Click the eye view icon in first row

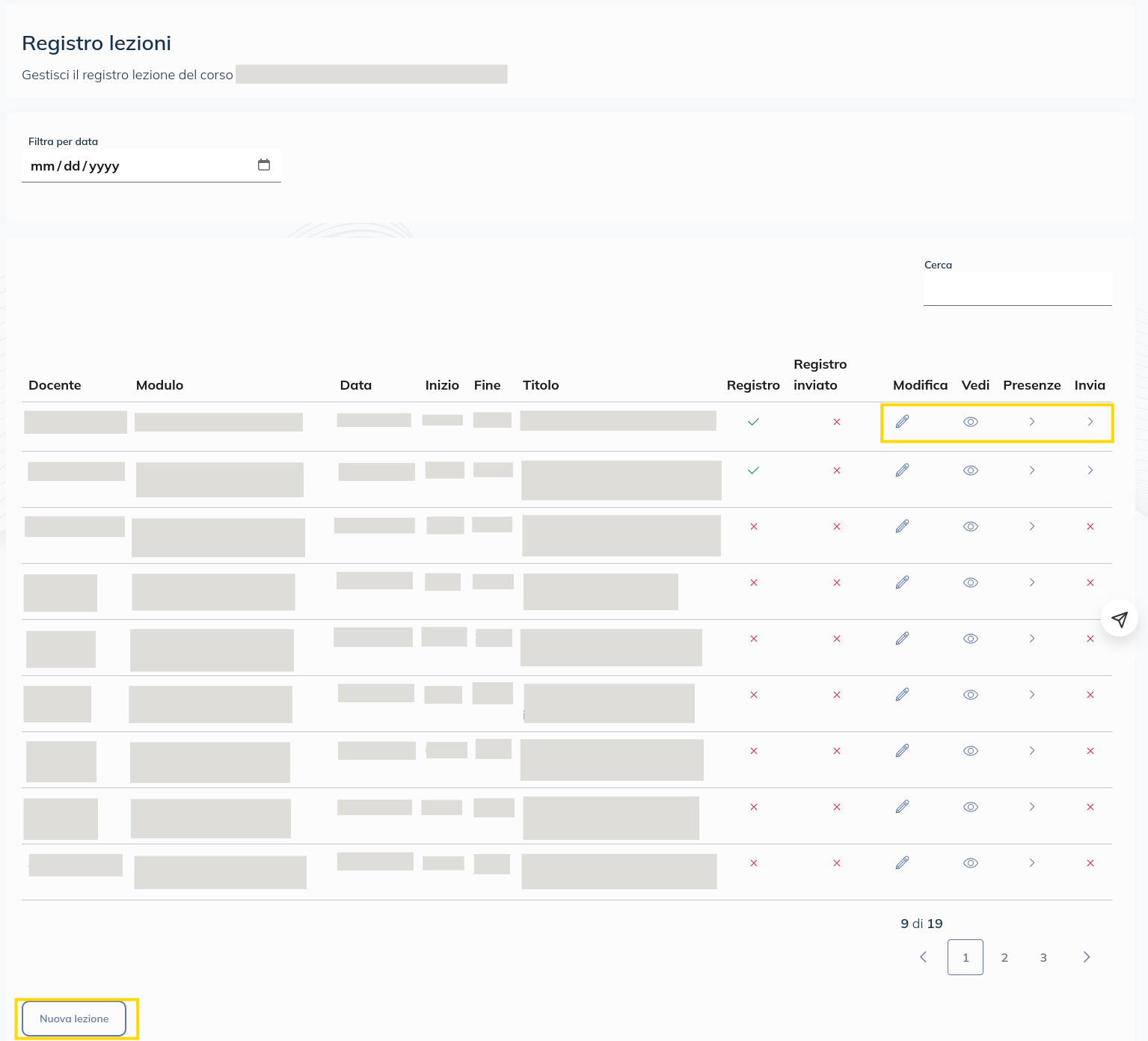[970, 422]
